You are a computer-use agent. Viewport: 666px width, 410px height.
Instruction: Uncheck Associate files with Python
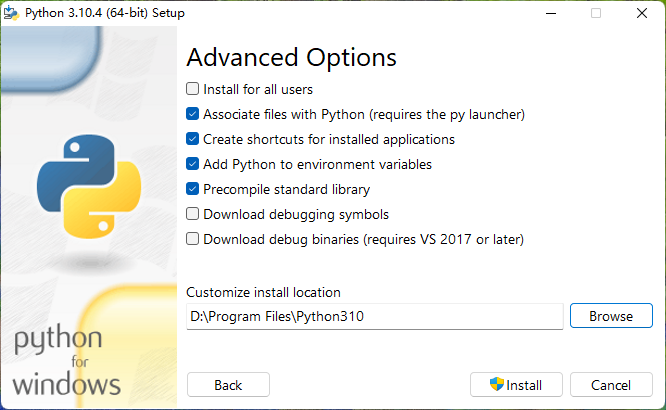coord(192,114)
